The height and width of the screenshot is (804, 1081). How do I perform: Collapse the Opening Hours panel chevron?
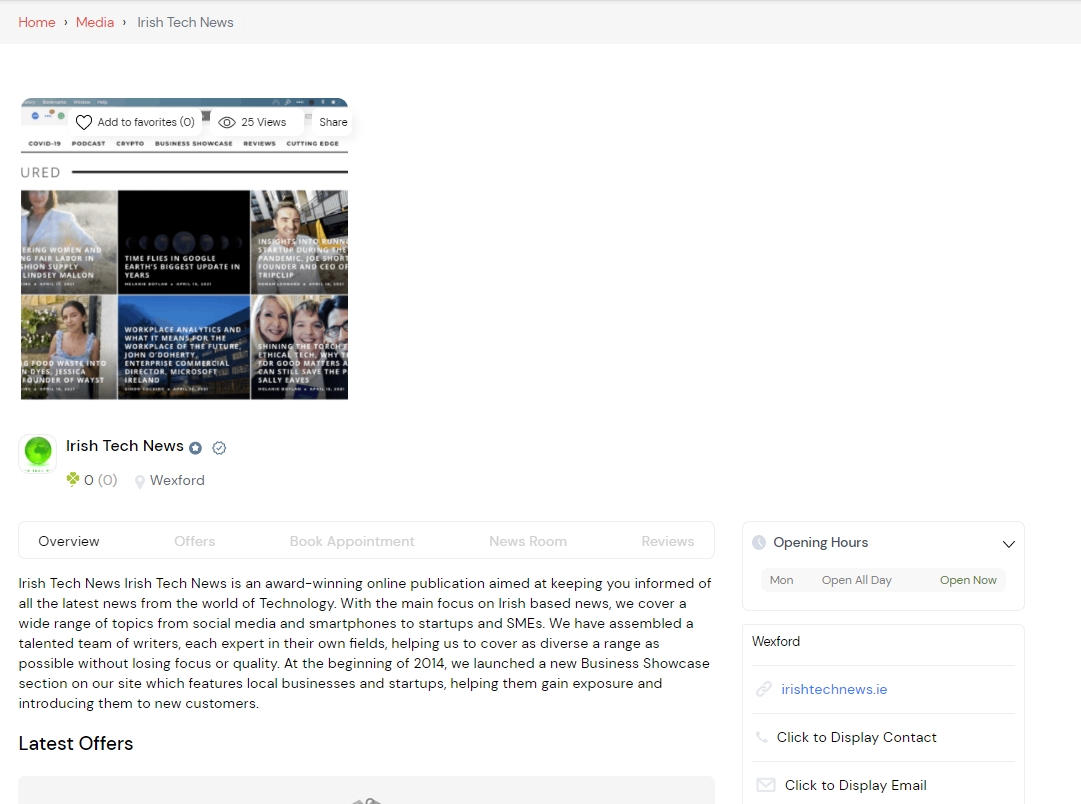[1008, 544]
